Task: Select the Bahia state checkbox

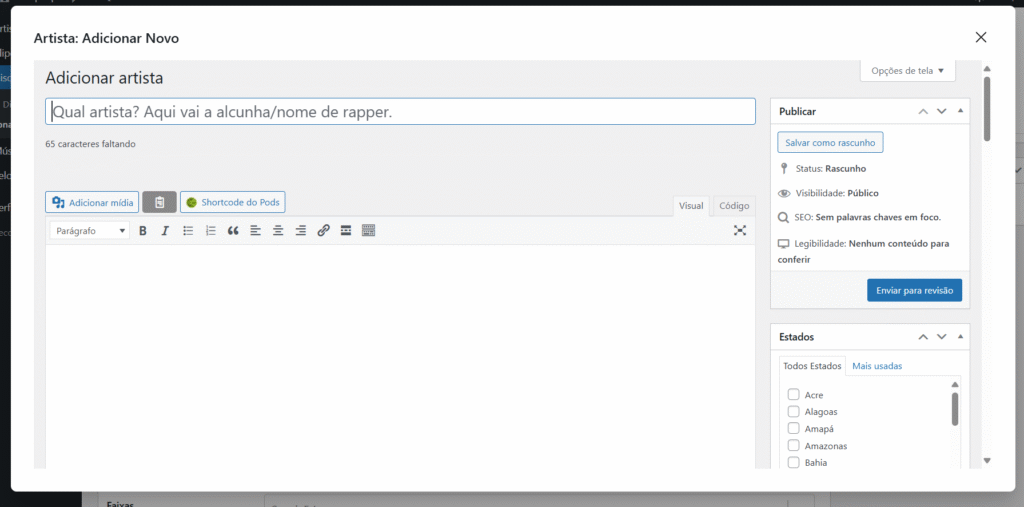Action: click(x=794, y=463)
